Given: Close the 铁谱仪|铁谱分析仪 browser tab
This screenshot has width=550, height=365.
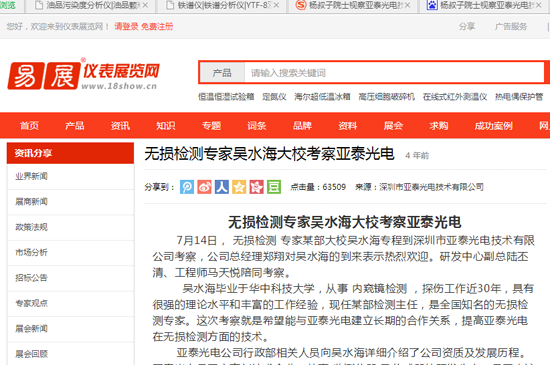Looking at the screenshot, I should 276,5.
